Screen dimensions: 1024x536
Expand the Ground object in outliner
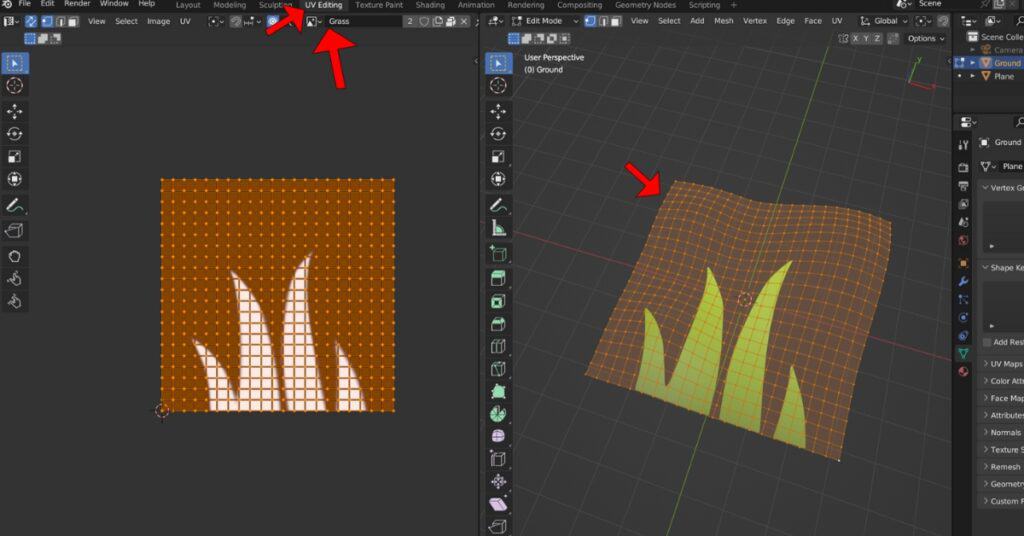[x=973, y=63]
